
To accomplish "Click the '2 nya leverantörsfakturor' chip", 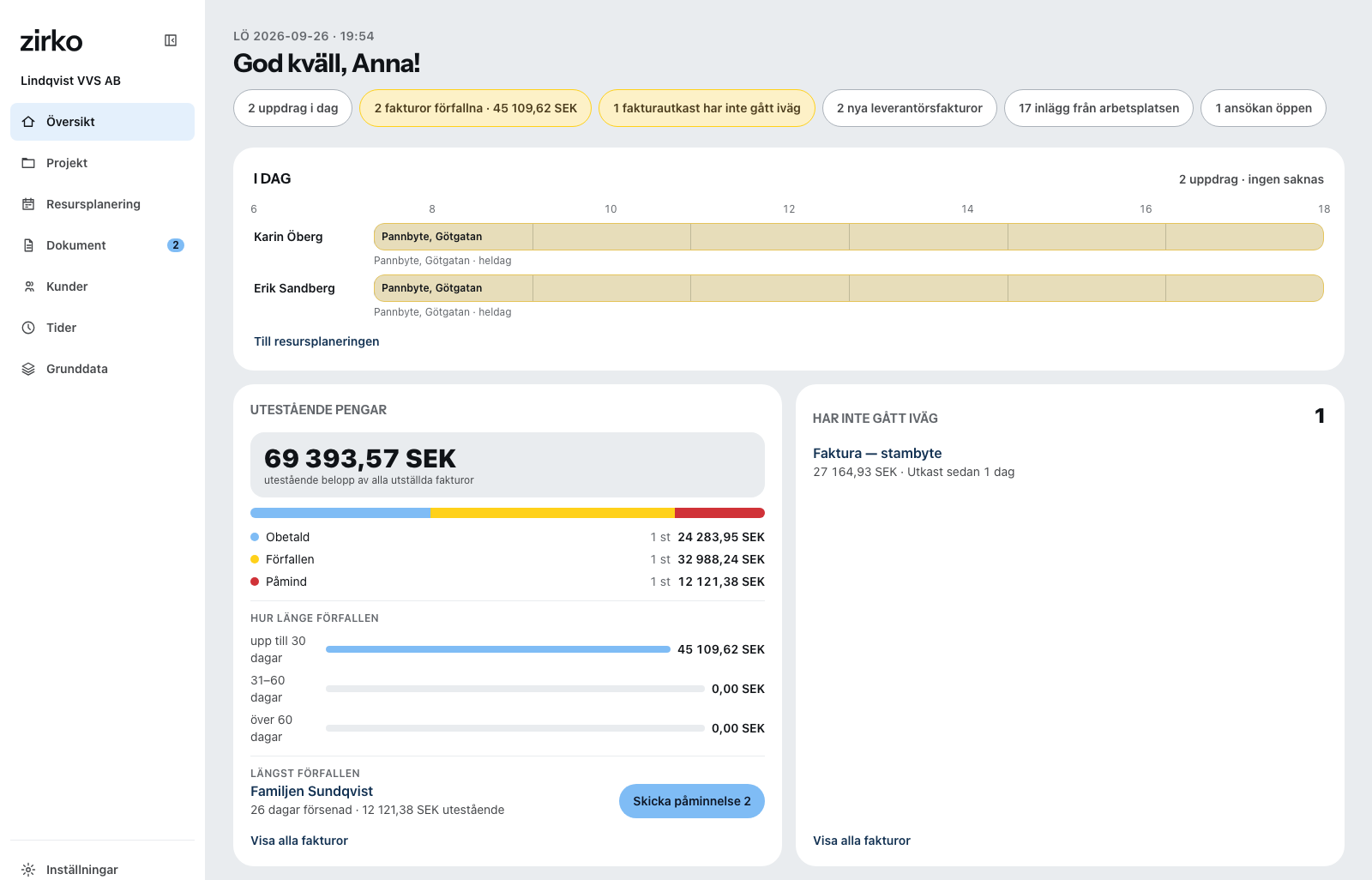I will coord(910,108).
